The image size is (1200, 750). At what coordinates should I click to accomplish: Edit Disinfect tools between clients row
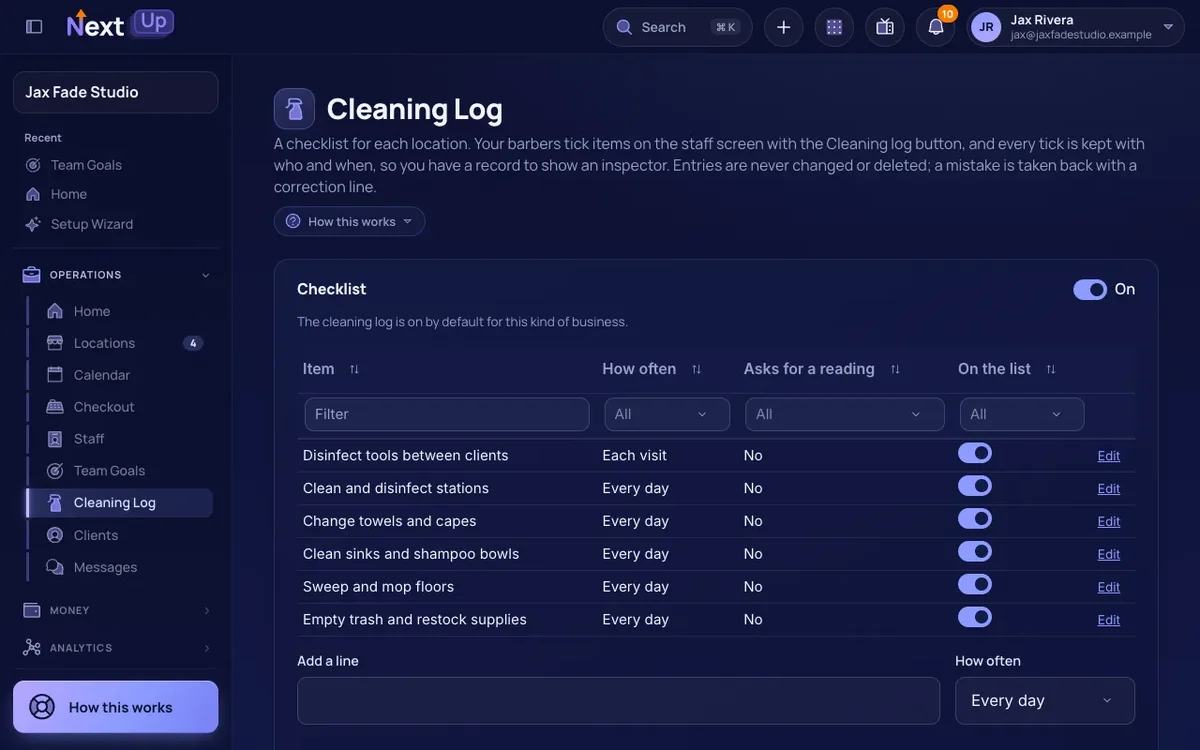(x=1109, y=456)
